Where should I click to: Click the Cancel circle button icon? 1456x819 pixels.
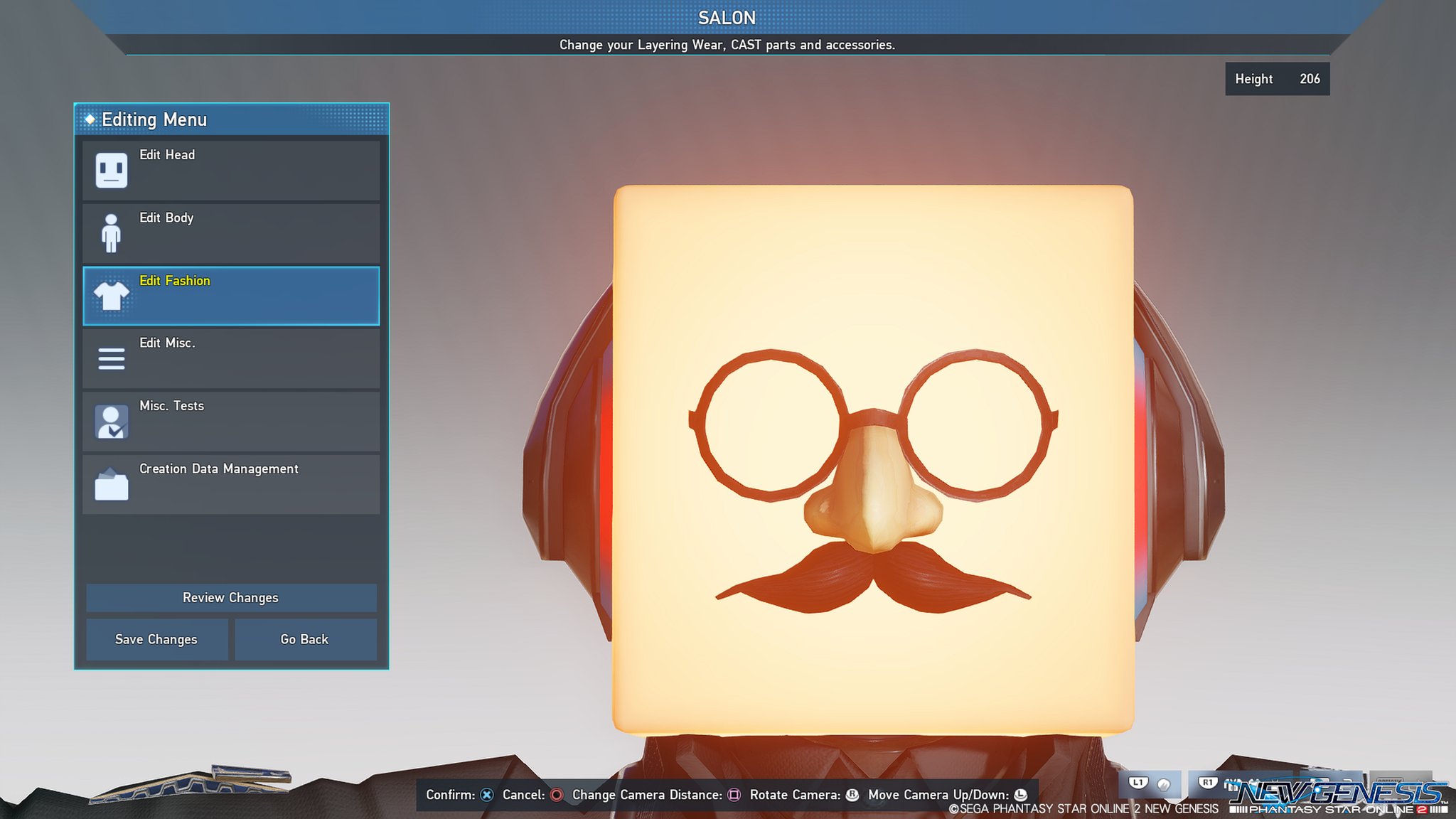pos(557,795)
